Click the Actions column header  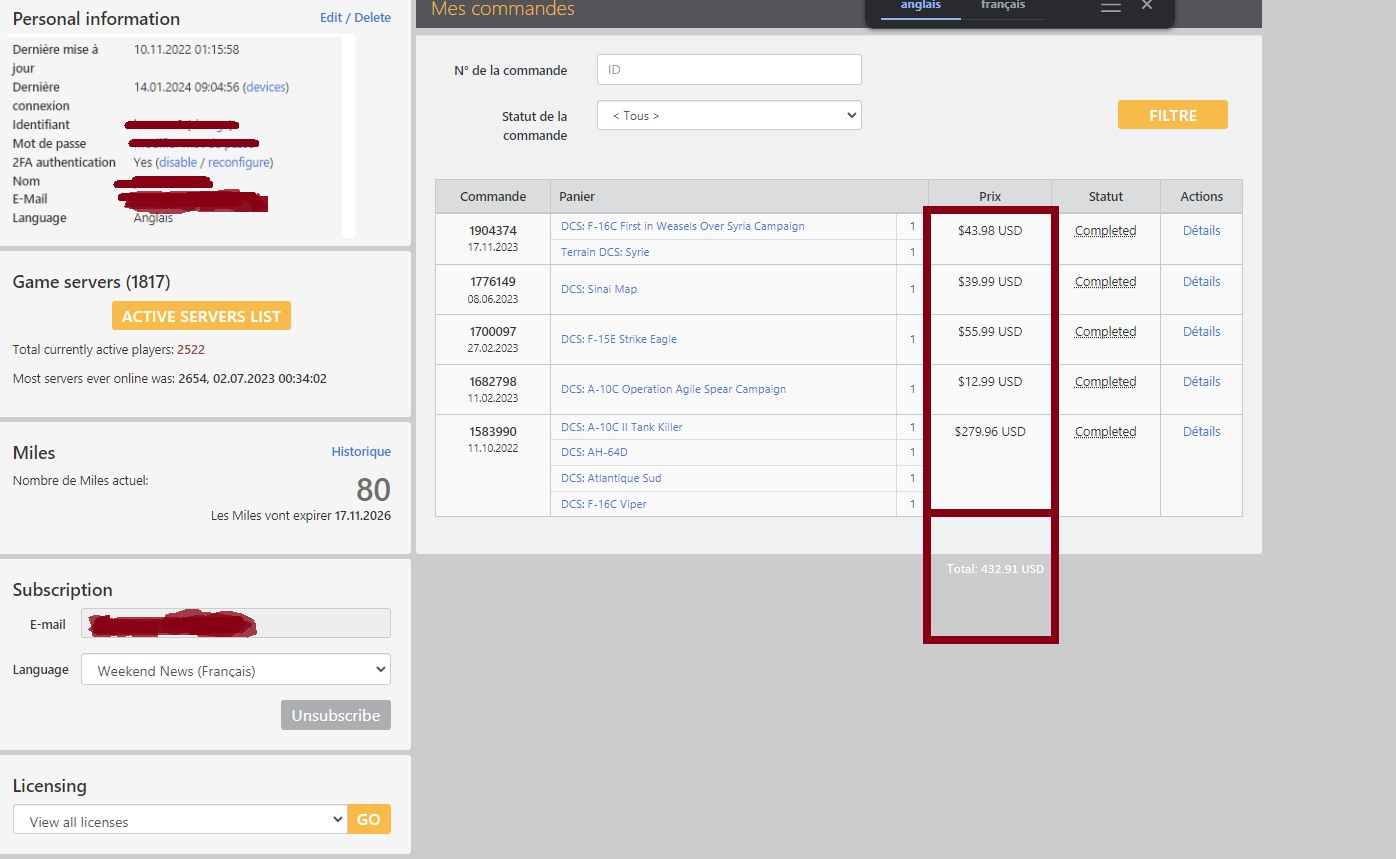point(1201,196)
